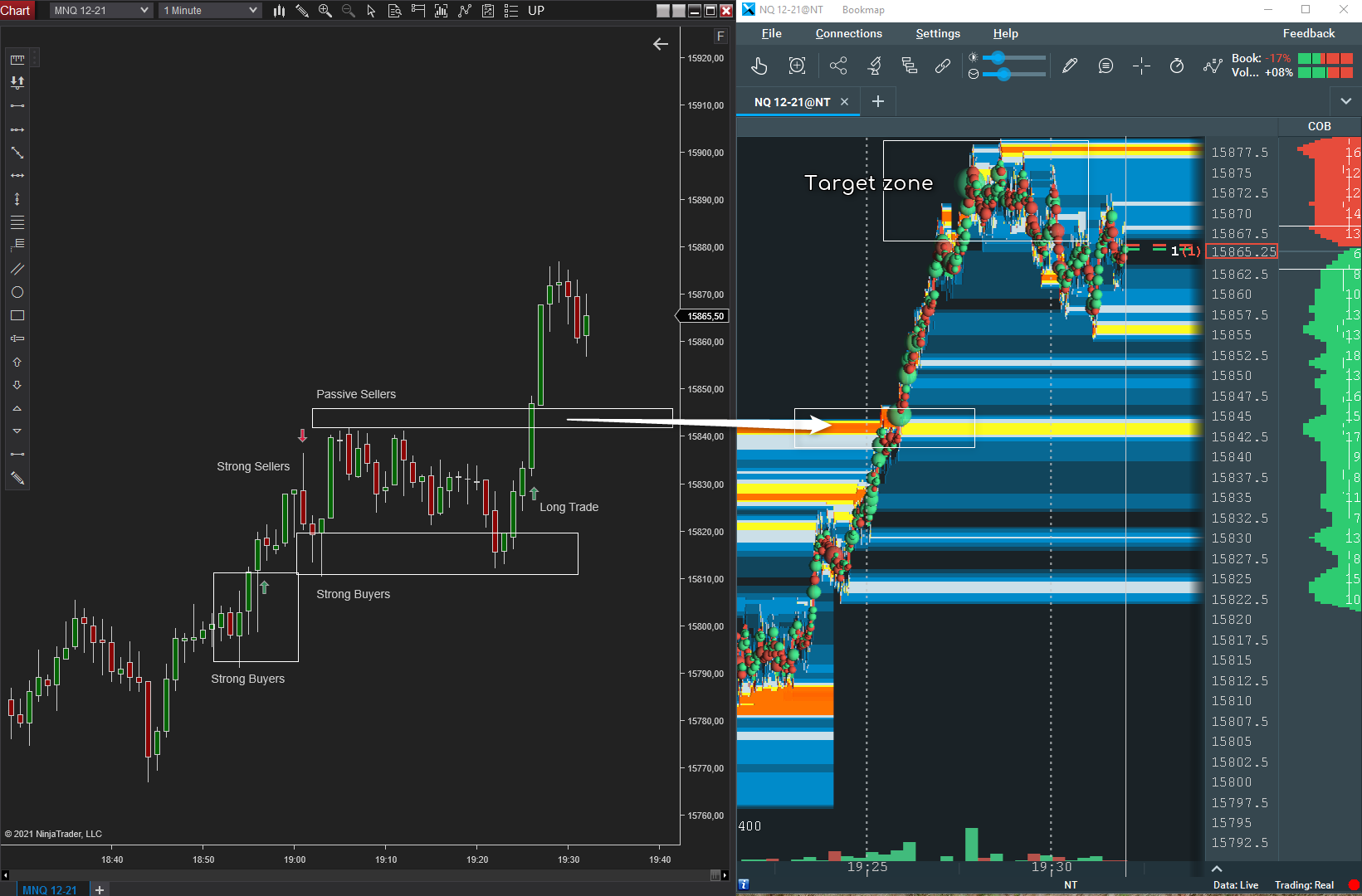Add a new NinjaTrader chart tab
Viewport: 1362px width, 896px height.
100,889
